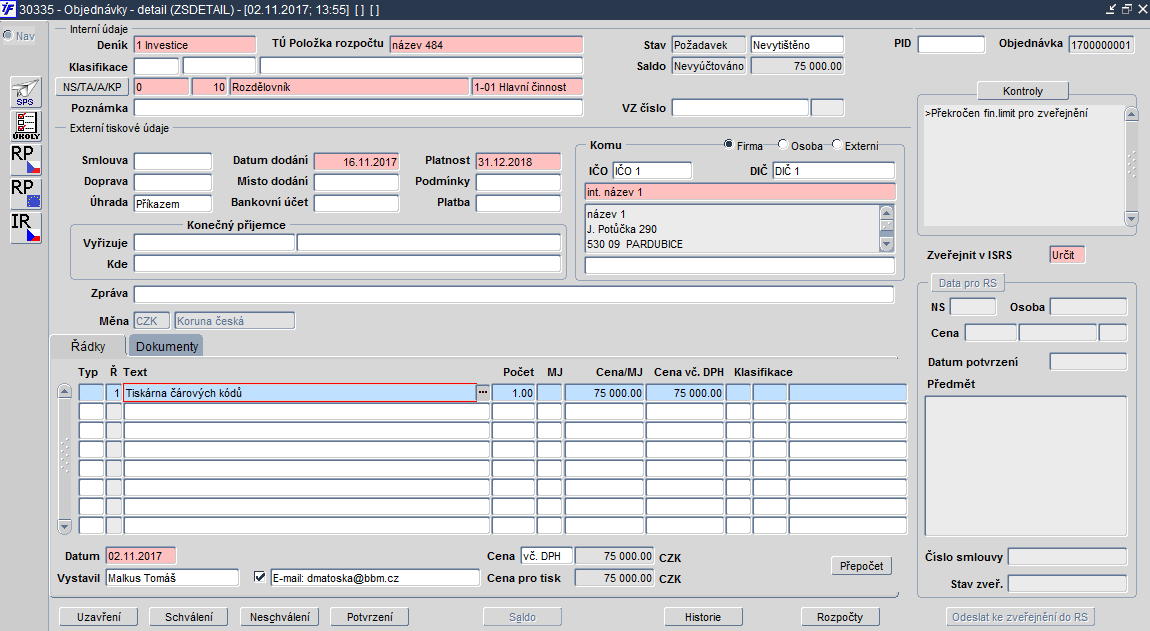Click the RP EU flag icon
The height and width of the screenshot is (631, 1150).
point(26,193)
